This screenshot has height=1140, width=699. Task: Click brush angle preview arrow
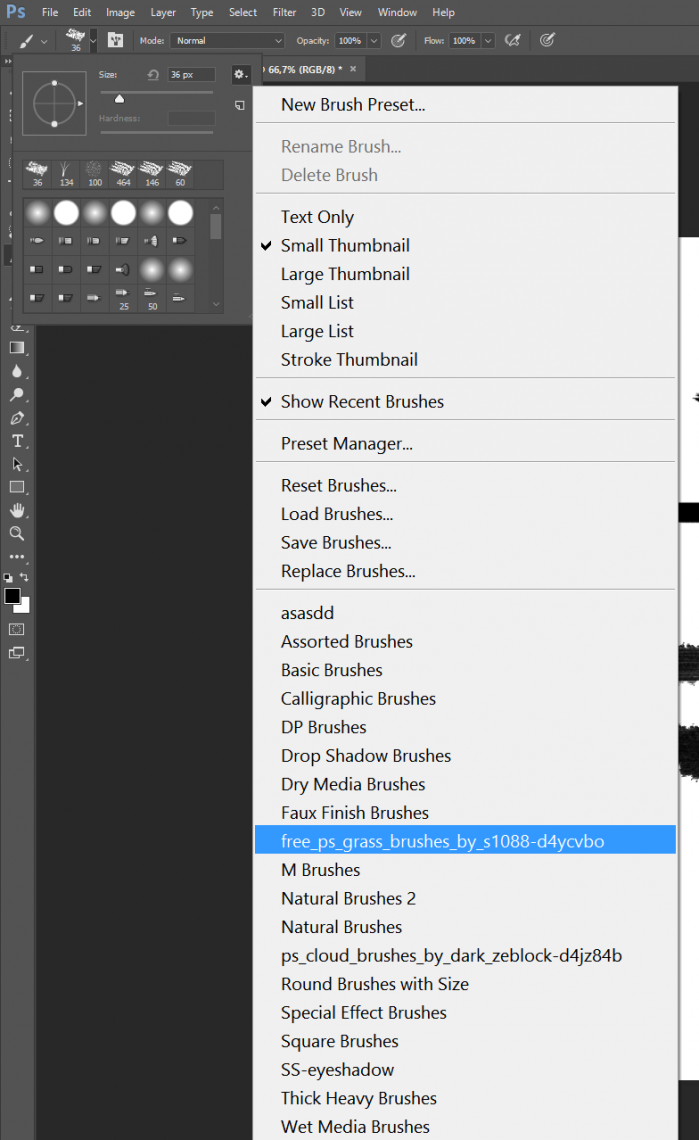(80, 104)
